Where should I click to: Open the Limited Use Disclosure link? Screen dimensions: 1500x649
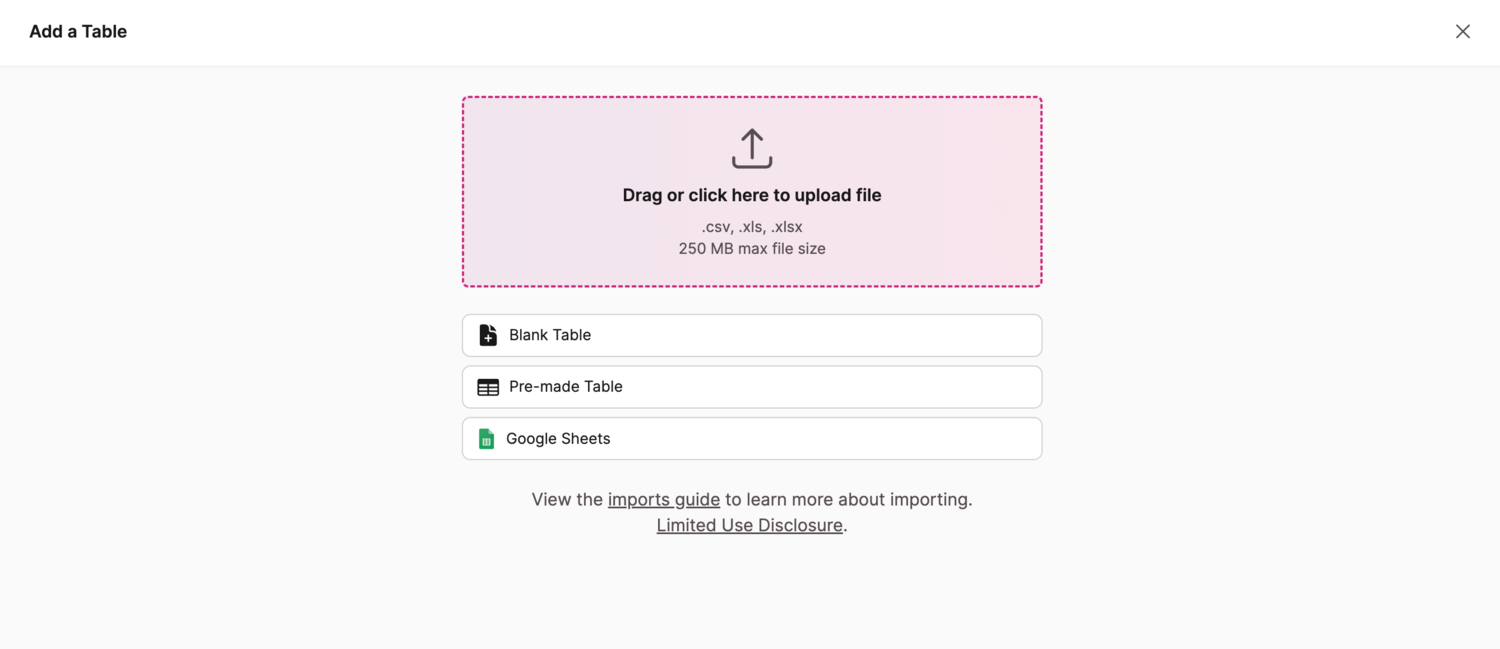tap(749, 525)
